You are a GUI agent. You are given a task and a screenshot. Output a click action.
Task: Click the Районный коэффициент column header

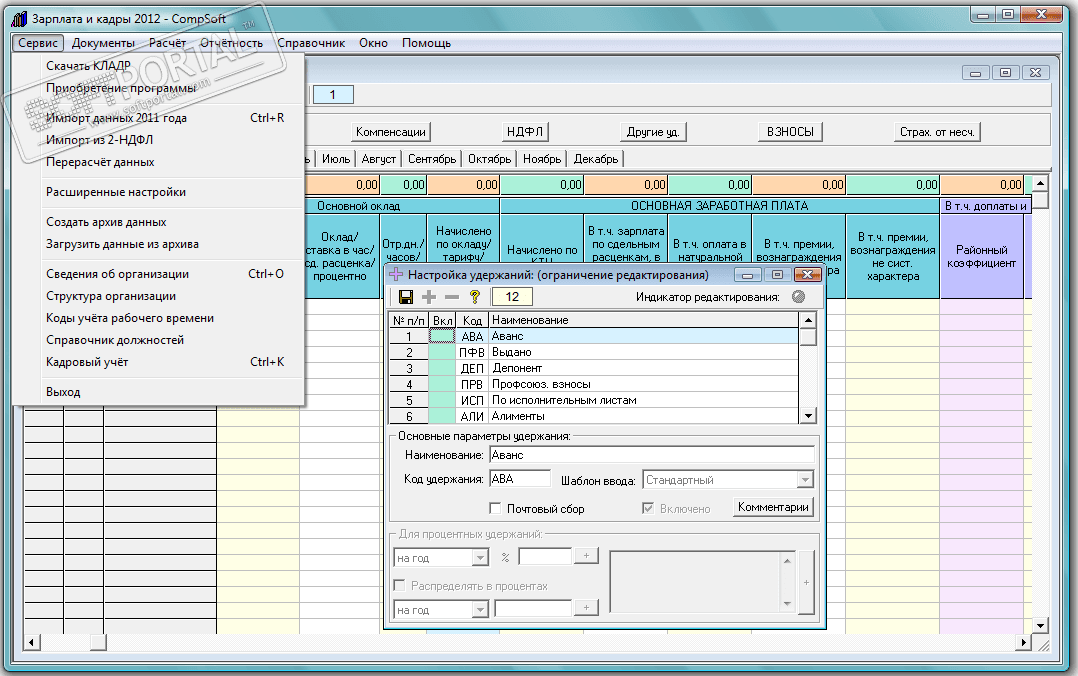tap(982, 257)
